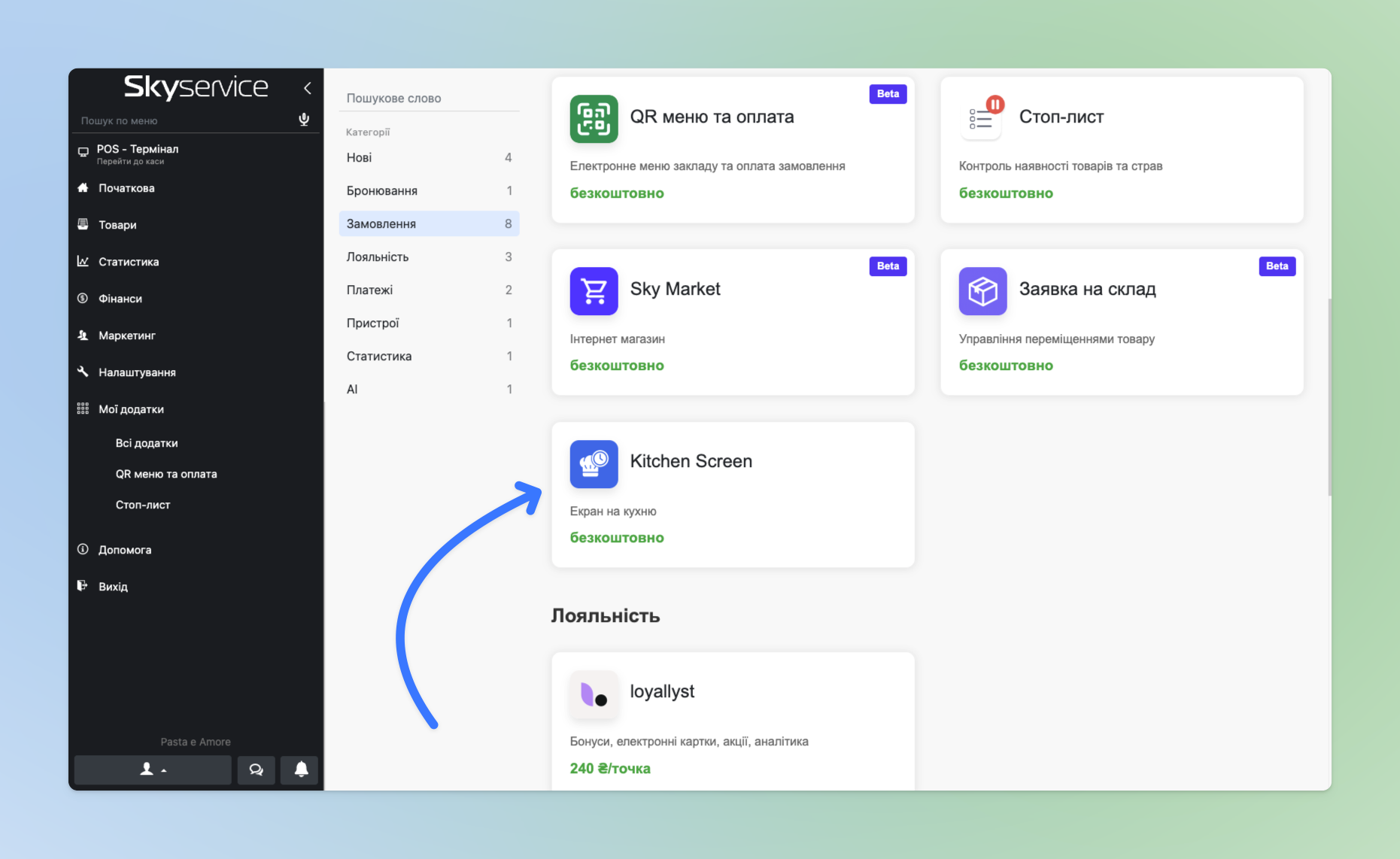Expand the Мої додатки menu section
The width and height of the screenshot is (1400, 859).
point(131,409)
